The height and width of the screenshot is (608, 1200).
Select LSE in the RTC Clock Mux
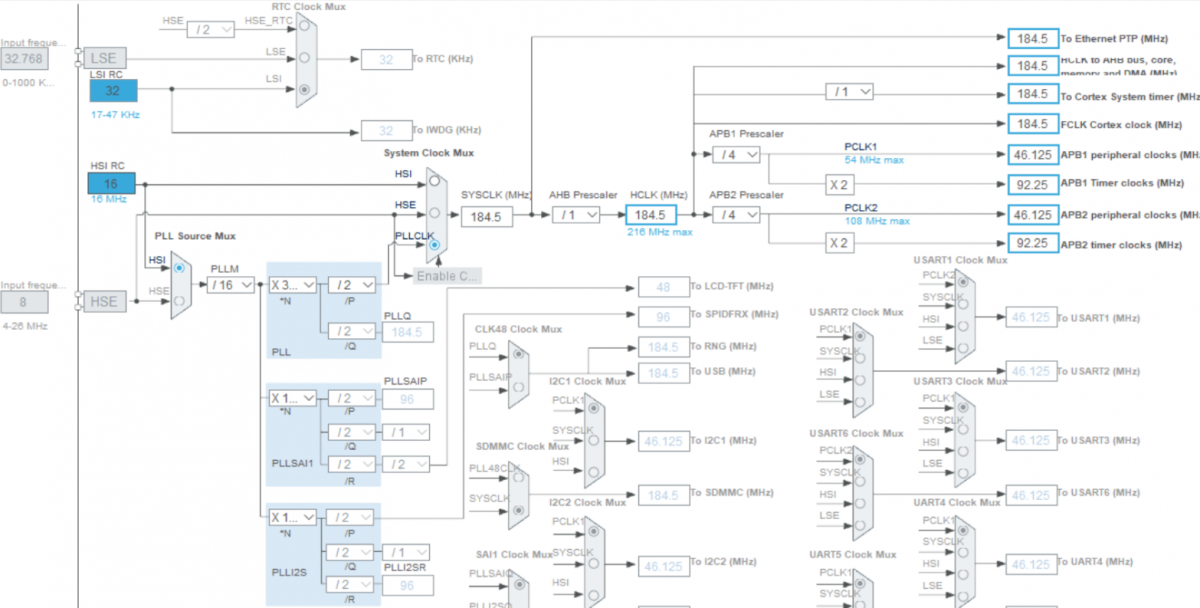306,59
